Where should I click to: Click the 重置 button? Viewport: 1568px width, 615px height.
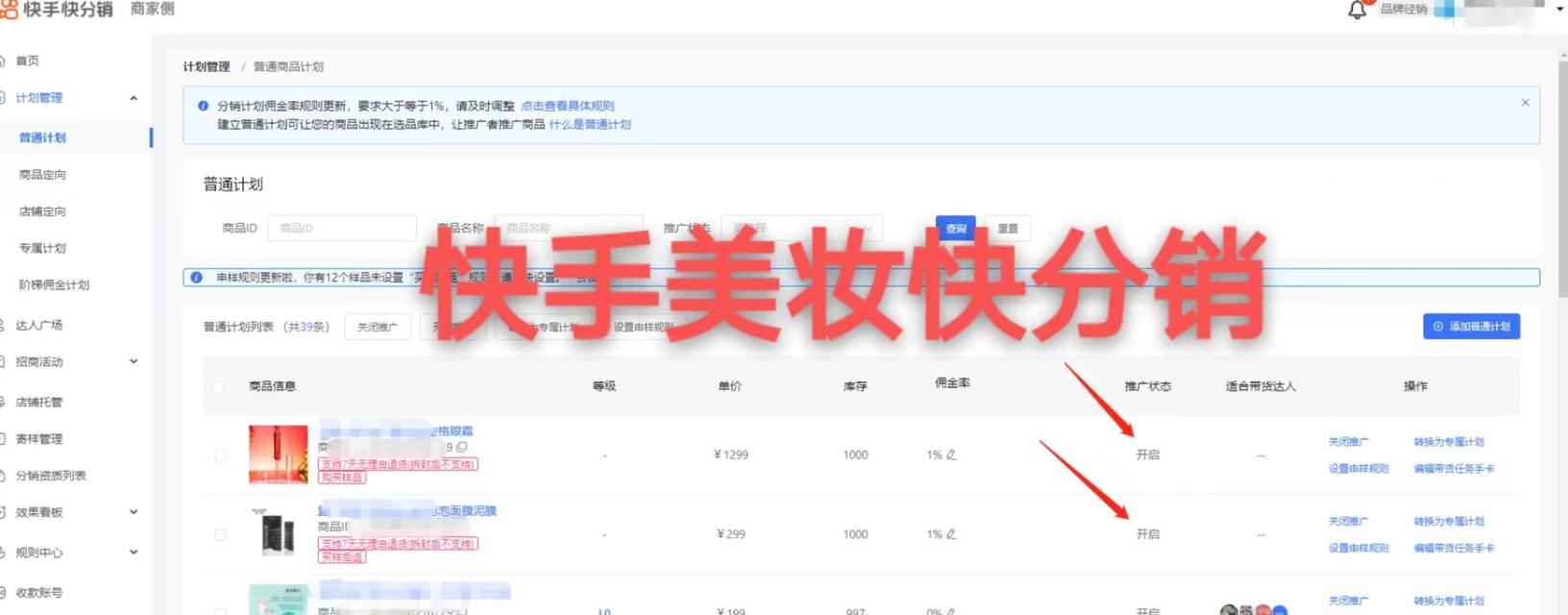pos(1008,228)
